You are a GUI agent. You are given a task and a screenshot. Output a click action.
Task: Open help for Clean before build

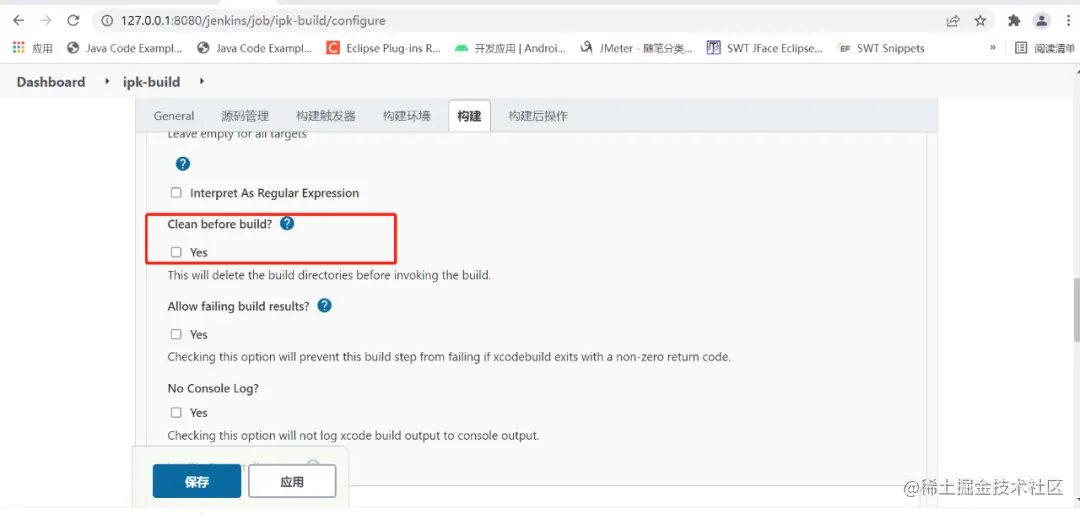click(287, 223)
